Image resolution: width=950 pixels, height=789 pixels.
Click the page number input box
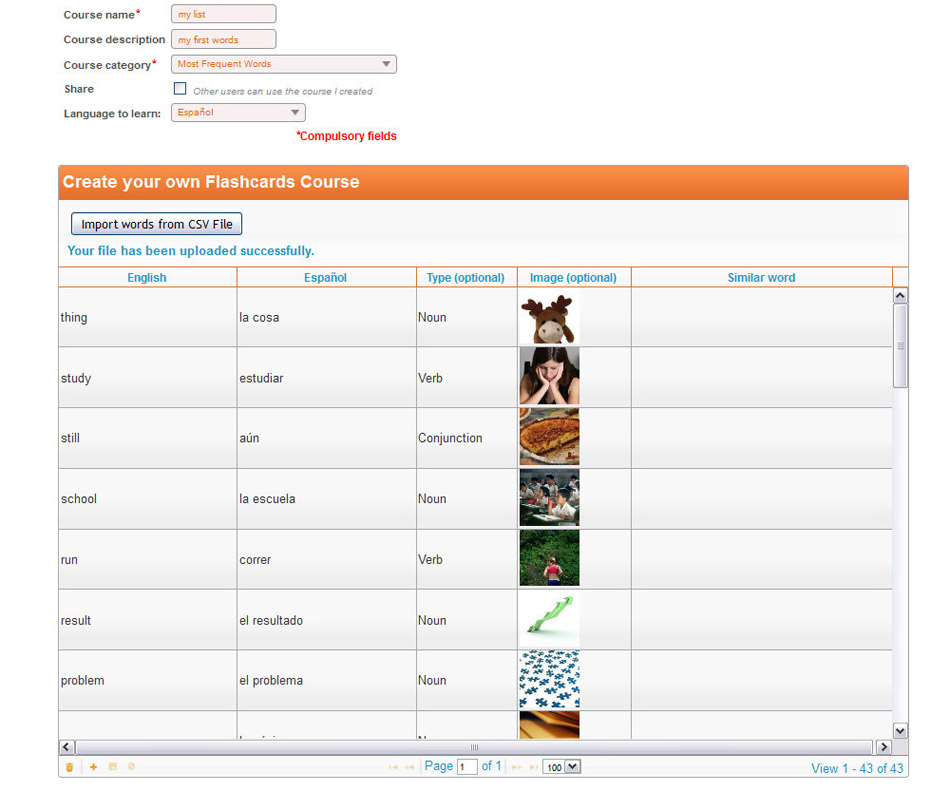tap(467, 767)
